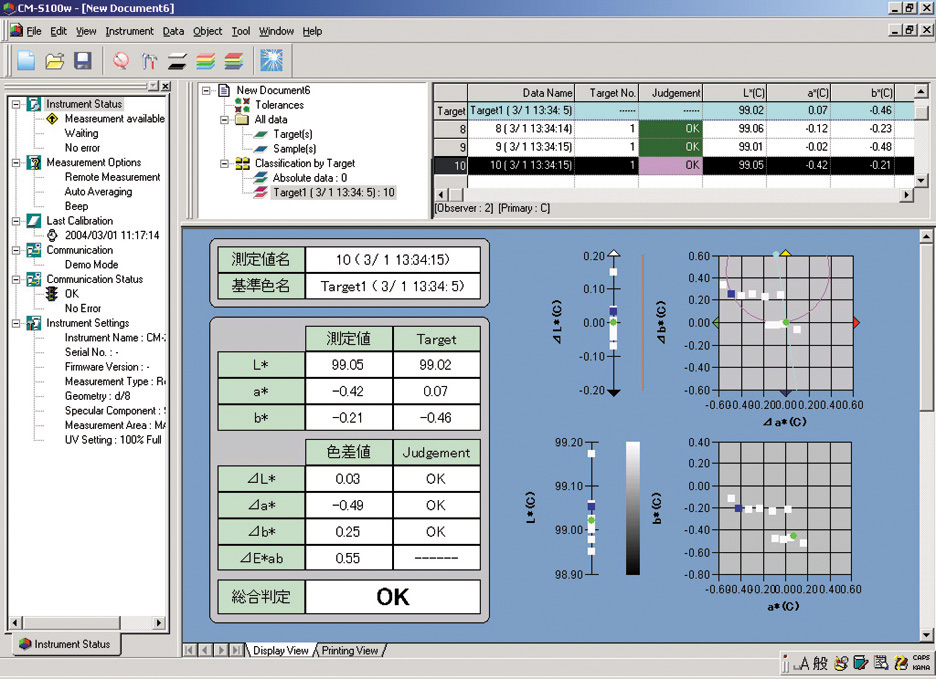
Task: Click the grayscale gradient bar beside the L* graph
Action: pyautogui.click(x=633, y=510)
